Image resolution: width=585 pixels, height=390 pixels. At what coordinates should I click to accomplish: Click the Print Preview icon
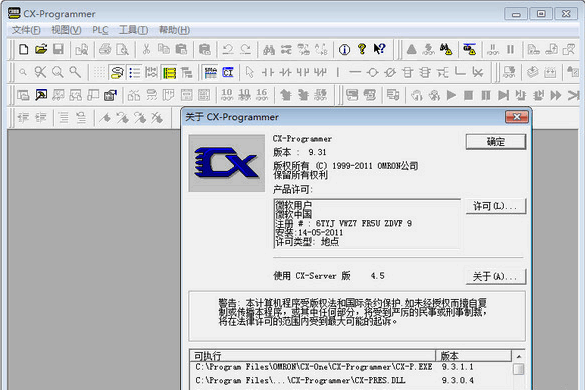point(122,49)
